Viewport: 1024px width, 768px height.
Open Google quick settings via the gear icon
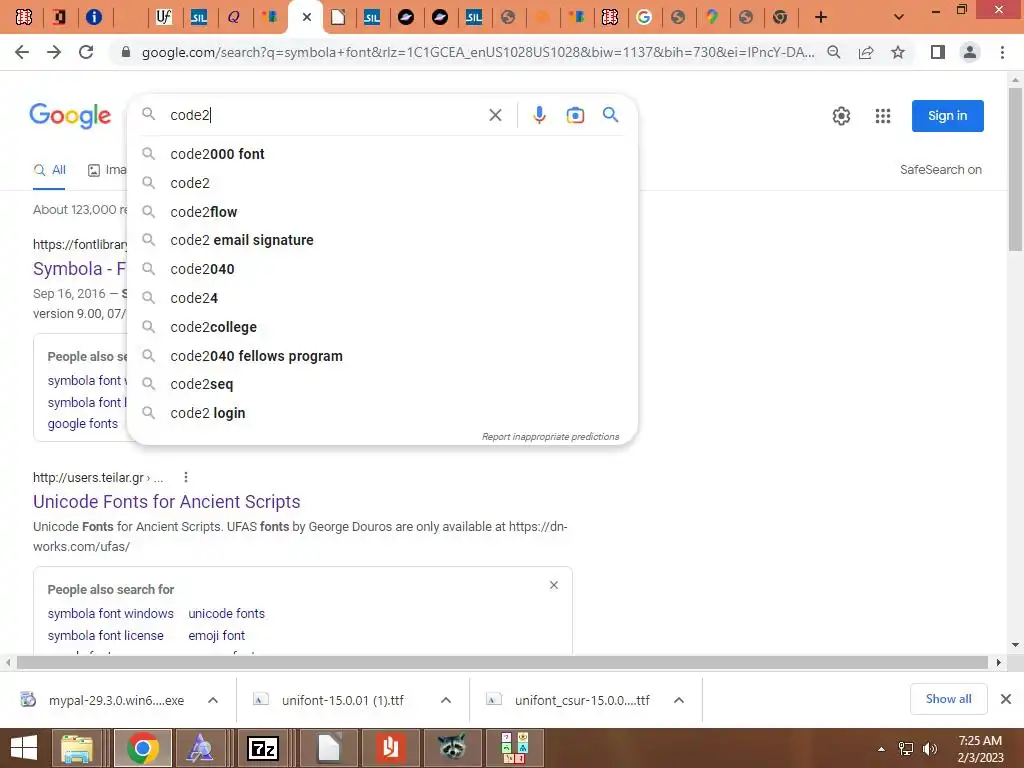click(x=841, y=116)
